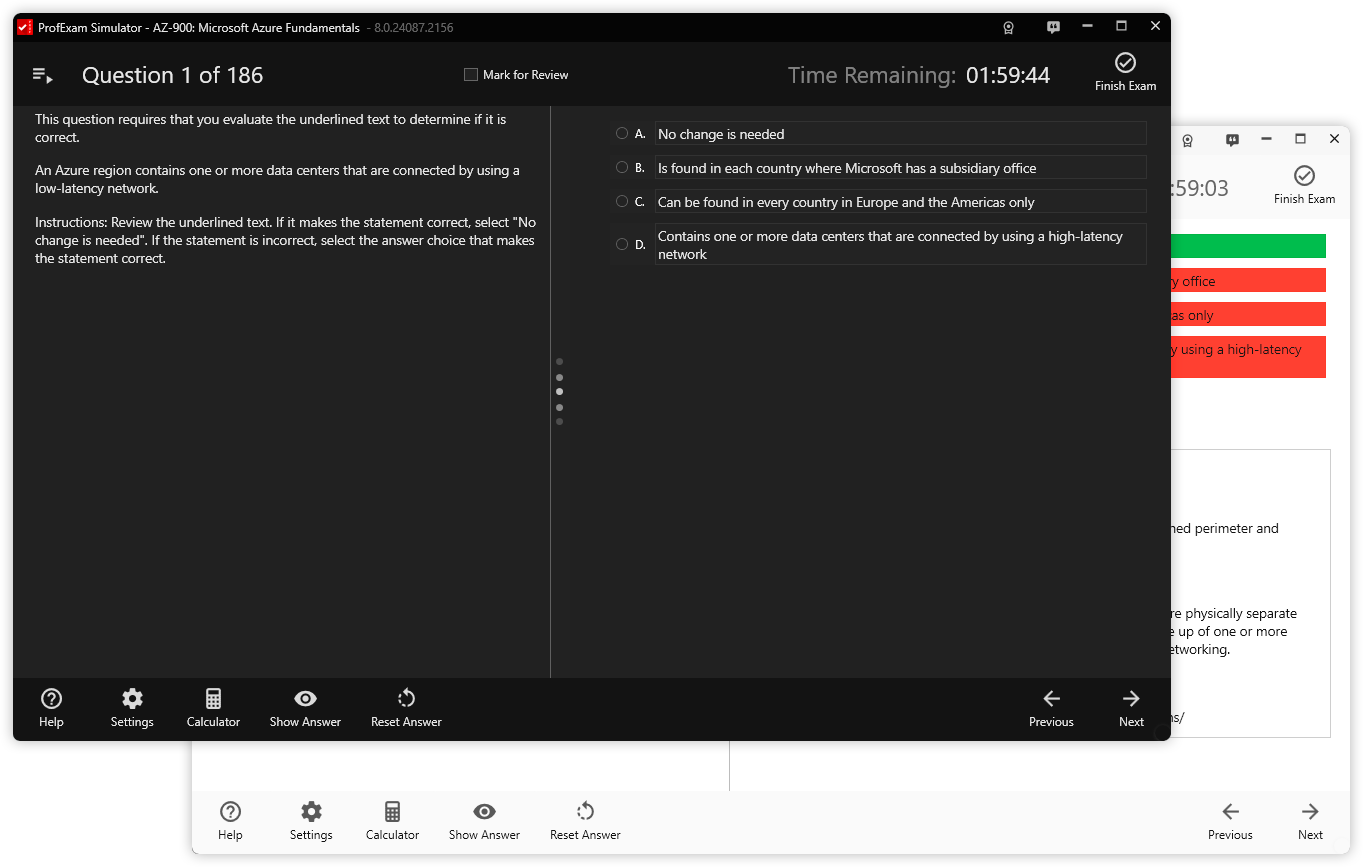Click red answer ending 'as only' in light window
This screenshot has height=867, width=1363.
[x=1248, y=314]
